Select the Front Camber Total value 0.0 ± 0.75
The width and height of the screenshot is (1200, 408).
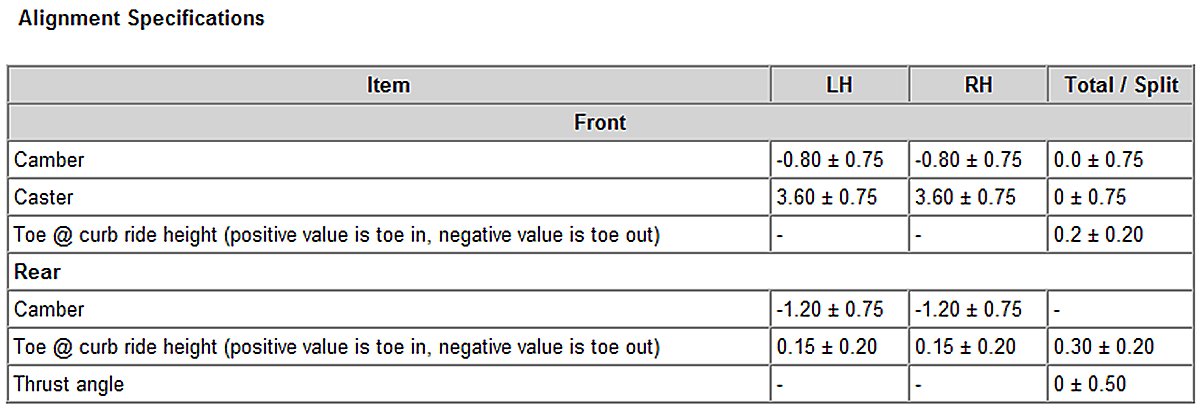pyautogui.click(x=1099, y=160)
